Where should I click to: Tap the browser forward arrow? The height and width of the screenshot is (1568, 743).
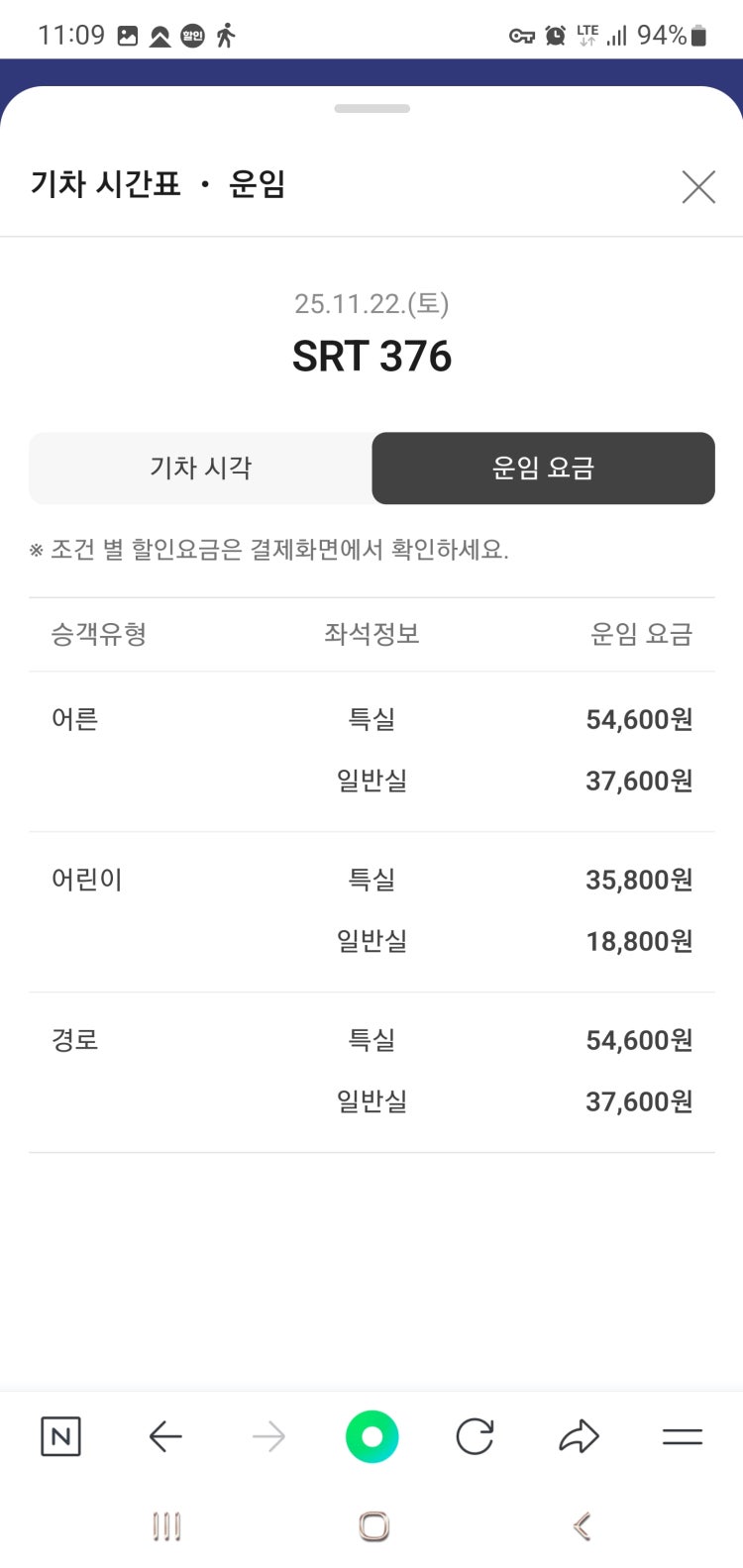pos(268,1436)
